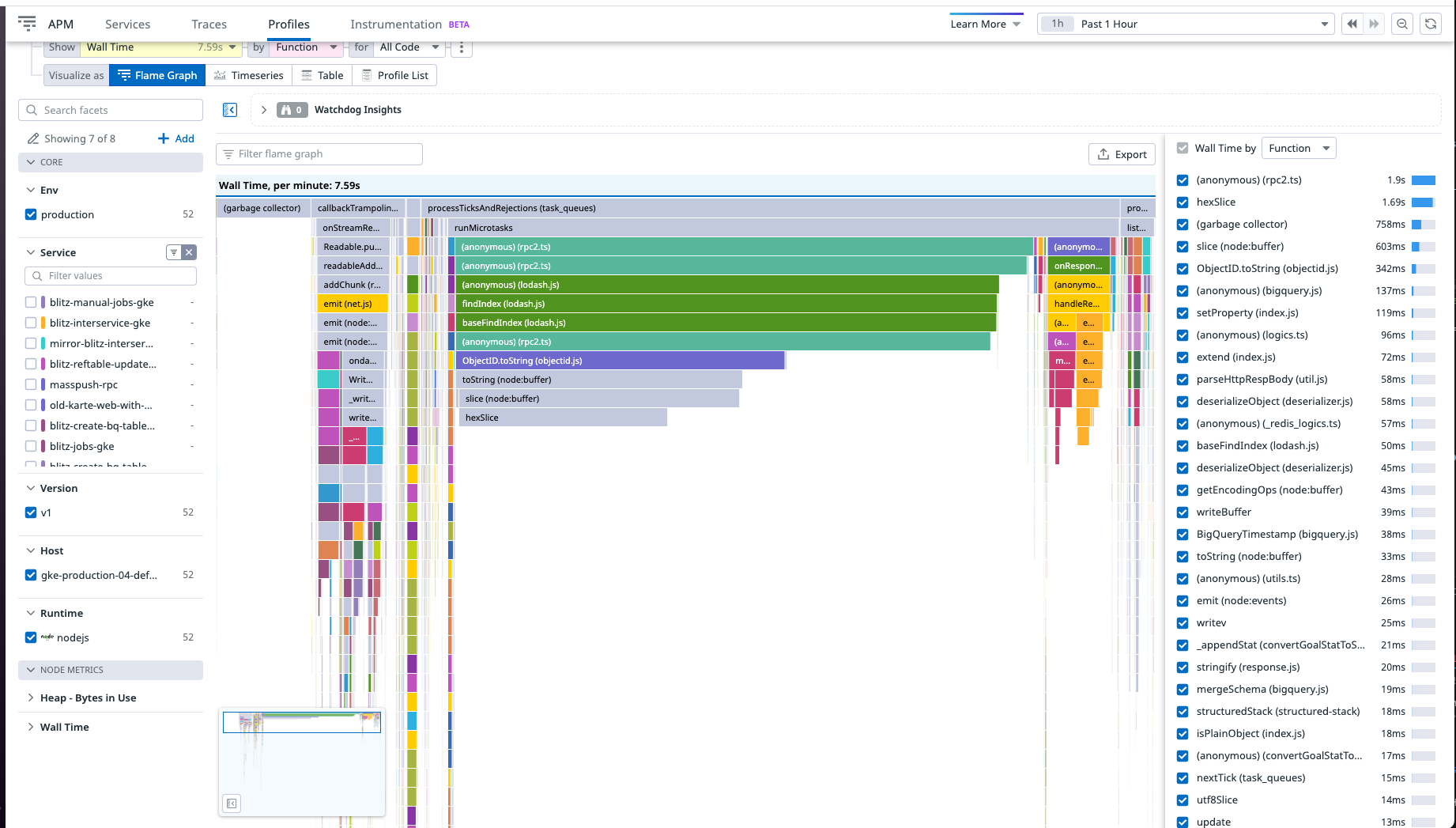Click the Filter flame graph input
Screen dimensions: 1456x828
(x=319, y=154)
